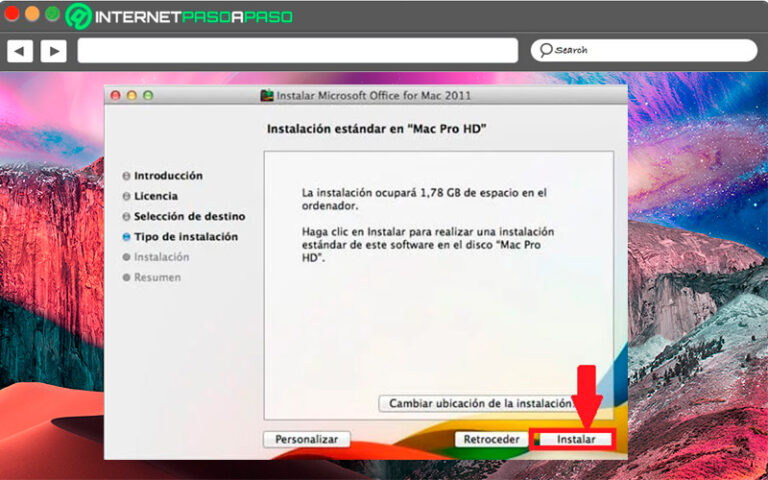The image size is (768, 480).
Task: Focus the browser address bar field
Action: coord(297,50)
